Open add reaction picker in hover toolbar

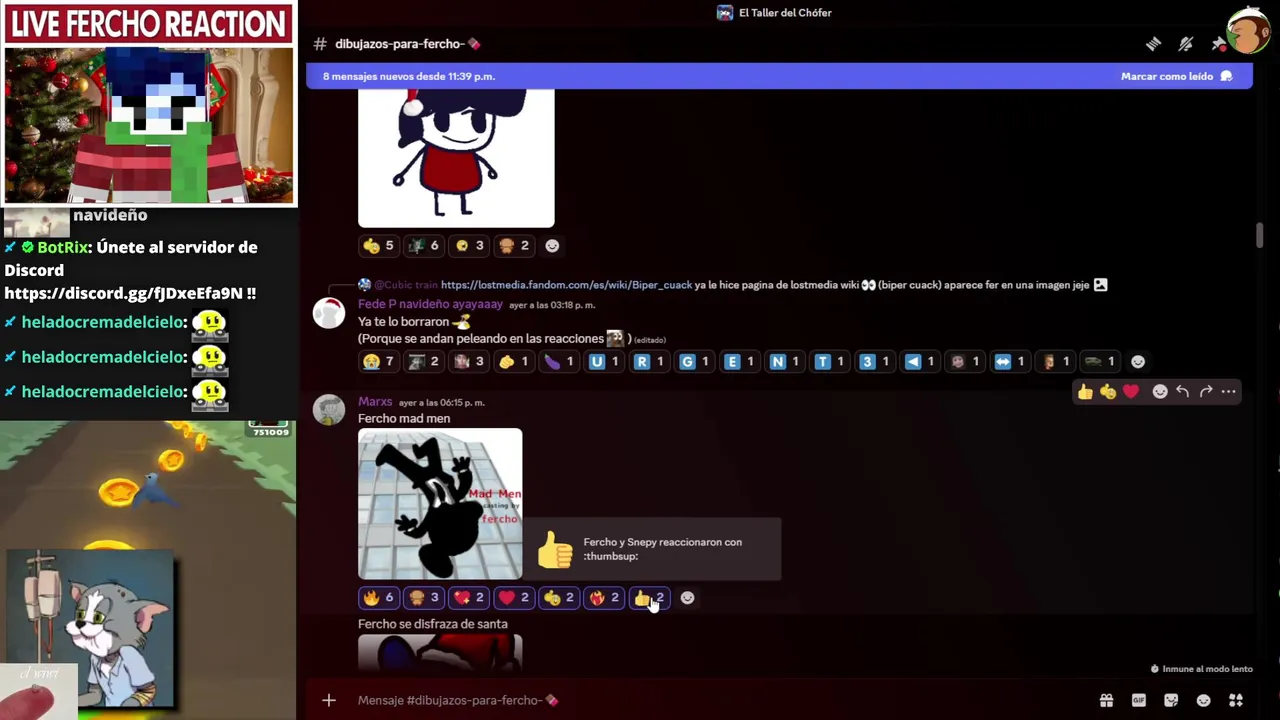pos(1160,392)
